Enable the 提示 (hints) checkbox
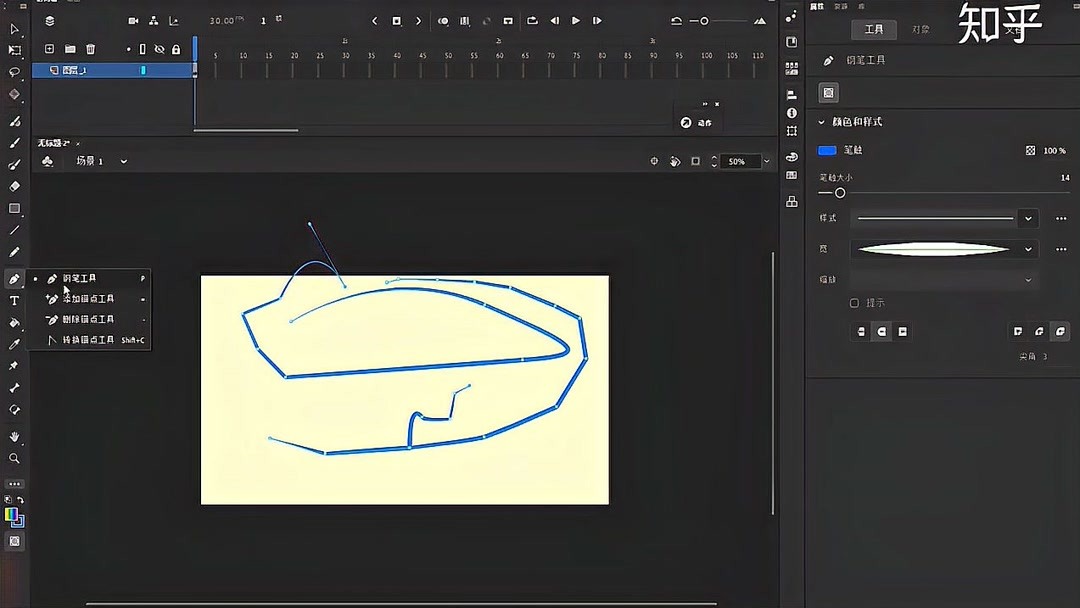The image size is (1080, 608). (854, 302)
